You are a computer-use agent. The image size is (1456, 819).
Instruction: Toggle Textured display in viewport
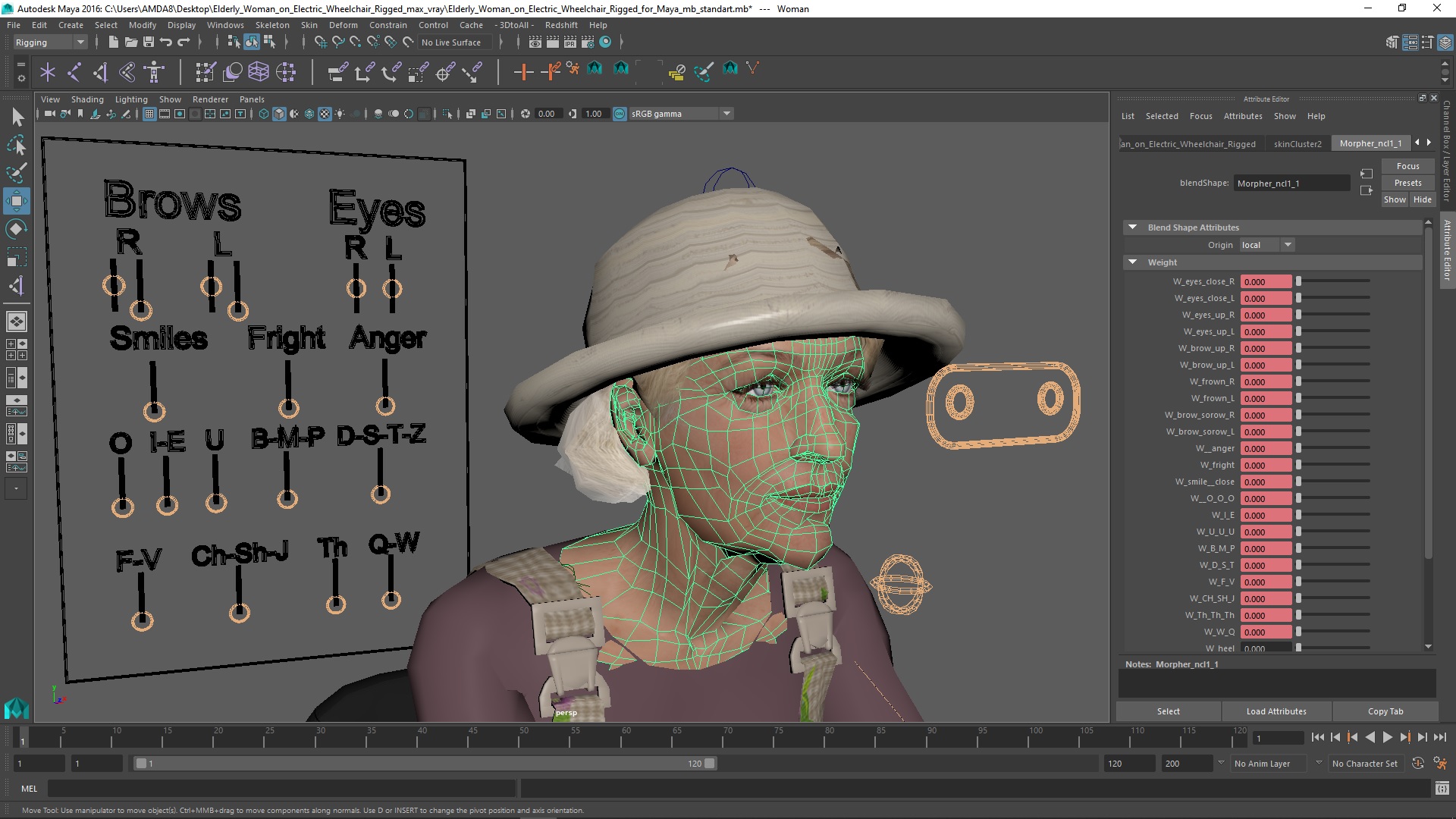pos(325,114)
